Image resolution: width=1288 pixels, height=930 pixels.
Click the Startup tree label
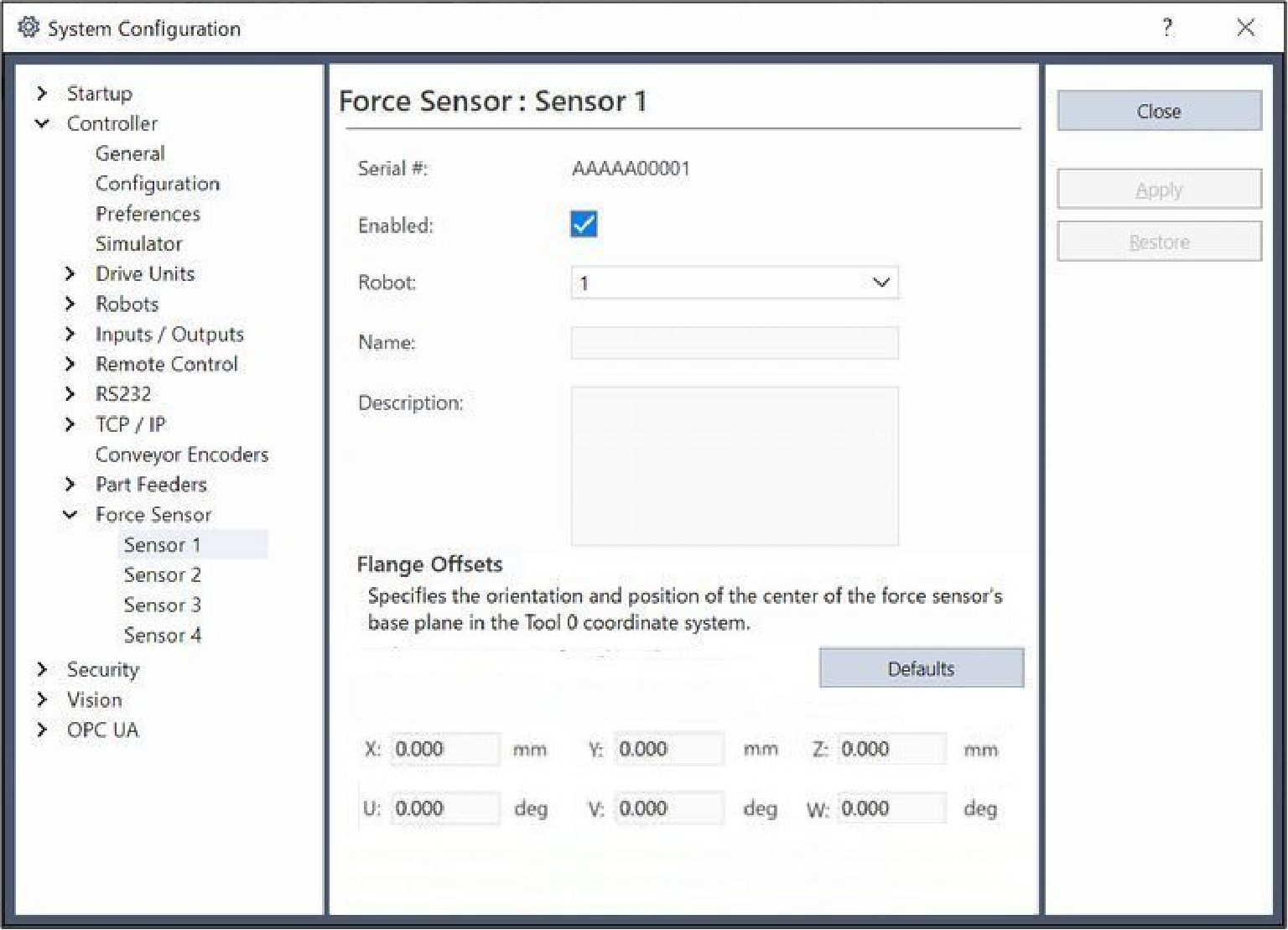click(99, 93)
